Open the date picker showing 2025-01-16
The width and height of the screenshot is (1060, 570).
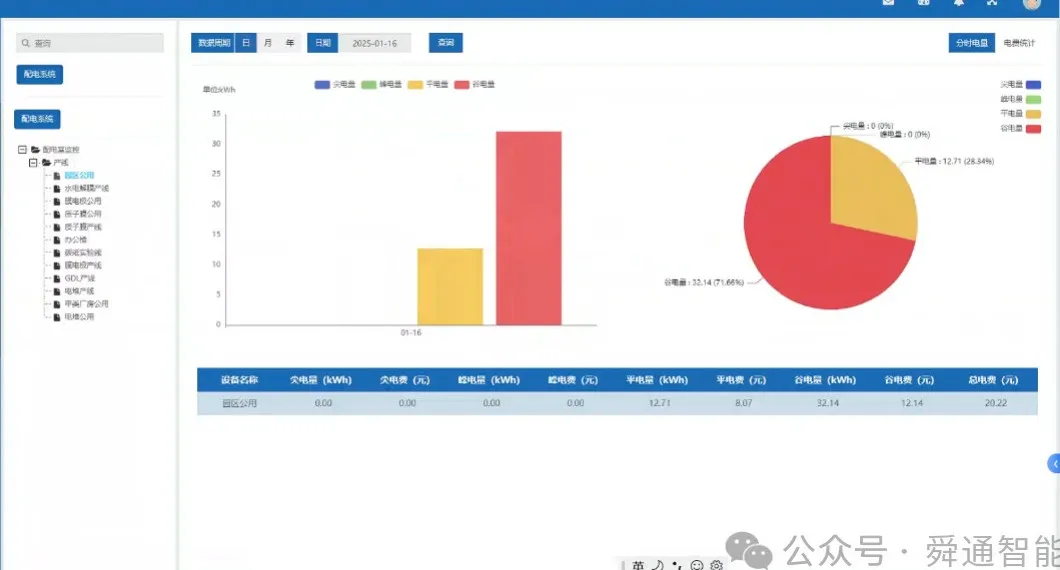point(375,43)
